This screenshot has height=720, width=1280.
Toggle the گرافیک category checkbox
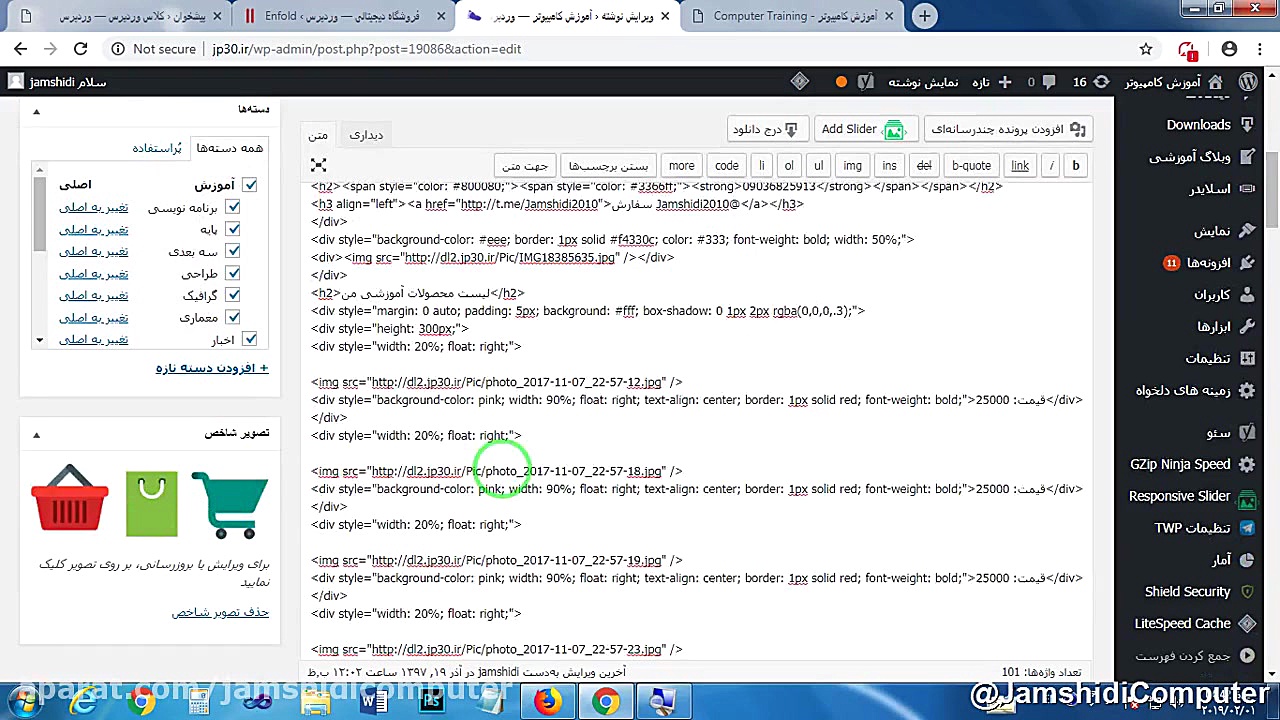[x=232, y=295]
